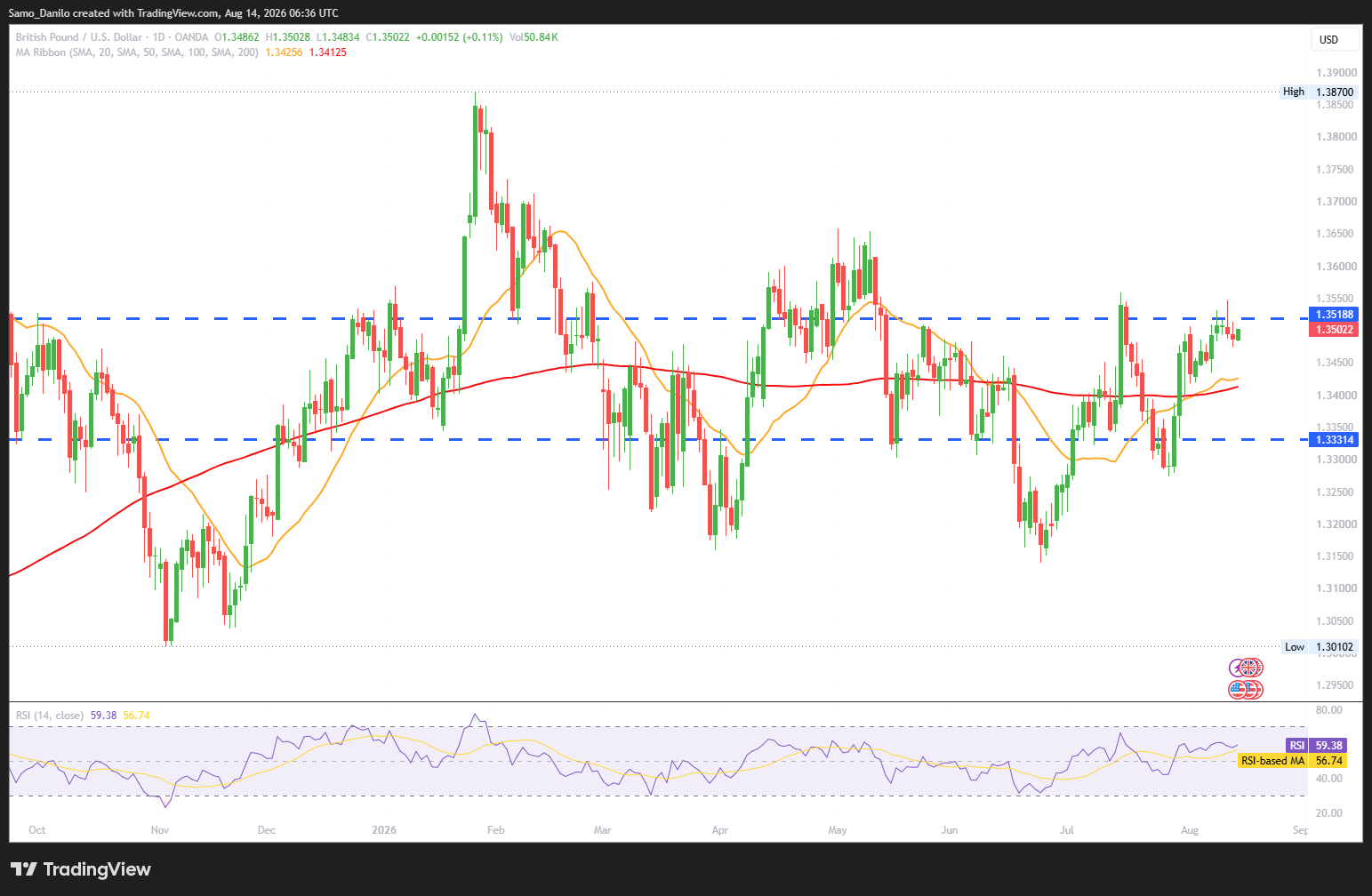1372x896 pixels.
Task: Click the High 1.38700 price marker
Action: pyautogui.click(x=1319, y=92)
